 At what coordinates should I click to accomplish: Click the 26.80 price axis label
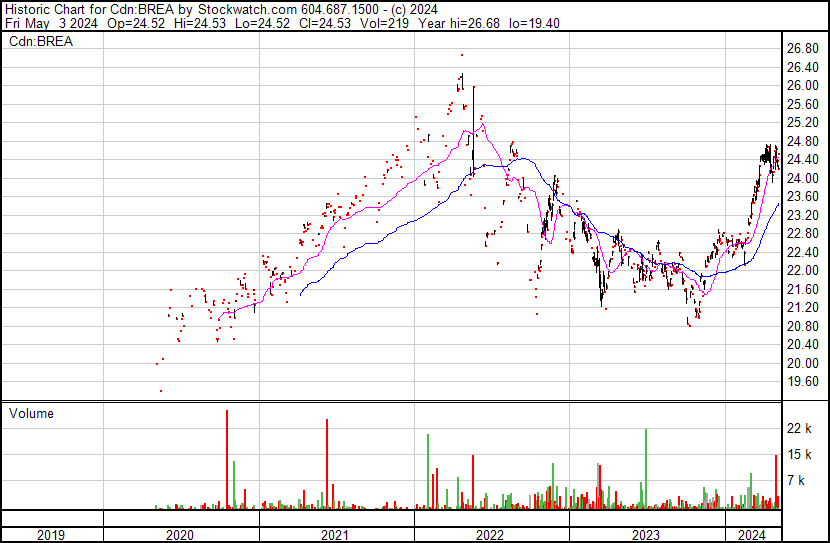point(803,48)
